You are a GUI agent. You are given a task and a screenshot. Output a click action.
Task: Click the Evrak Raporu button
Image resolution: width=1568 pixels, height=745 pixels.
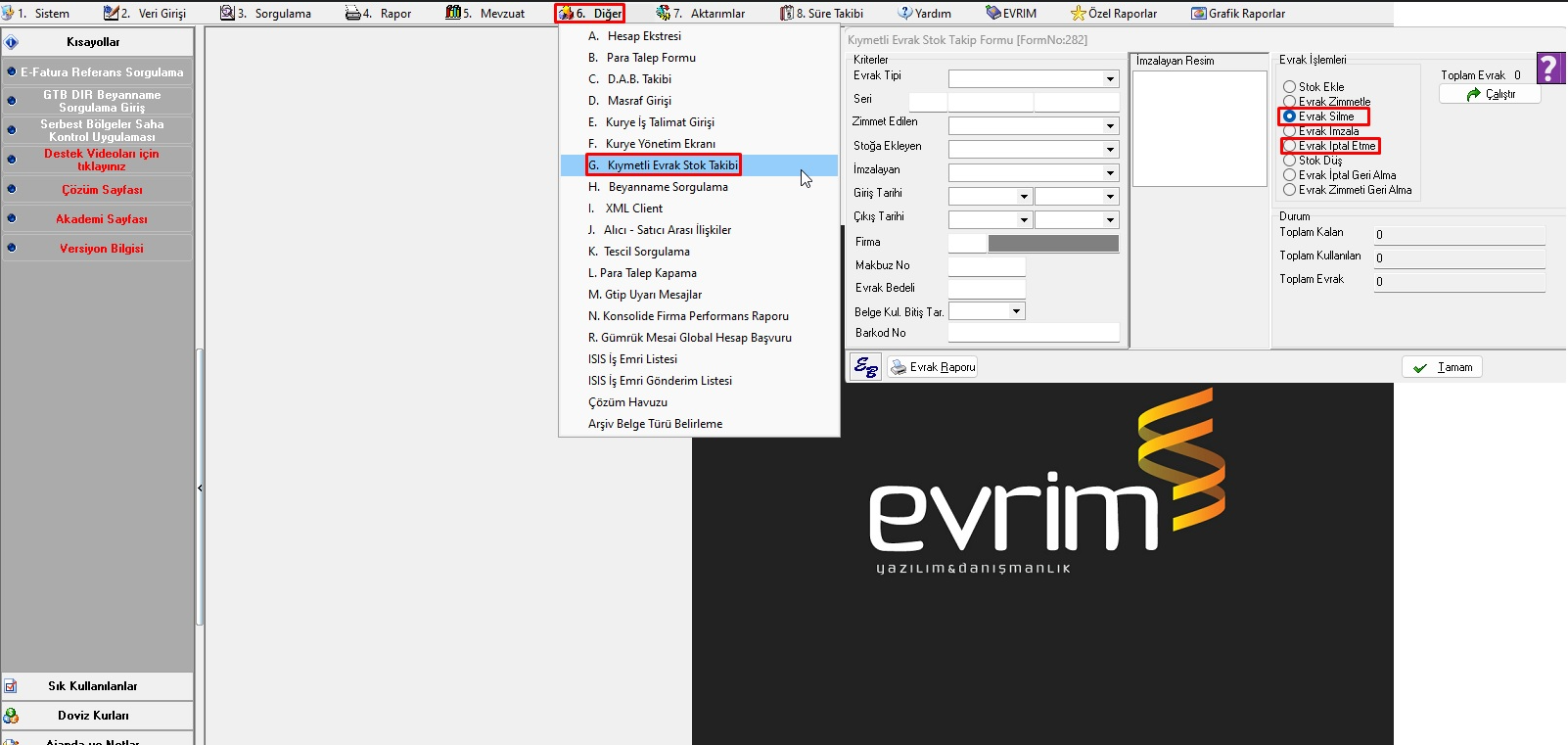(933, 367)
